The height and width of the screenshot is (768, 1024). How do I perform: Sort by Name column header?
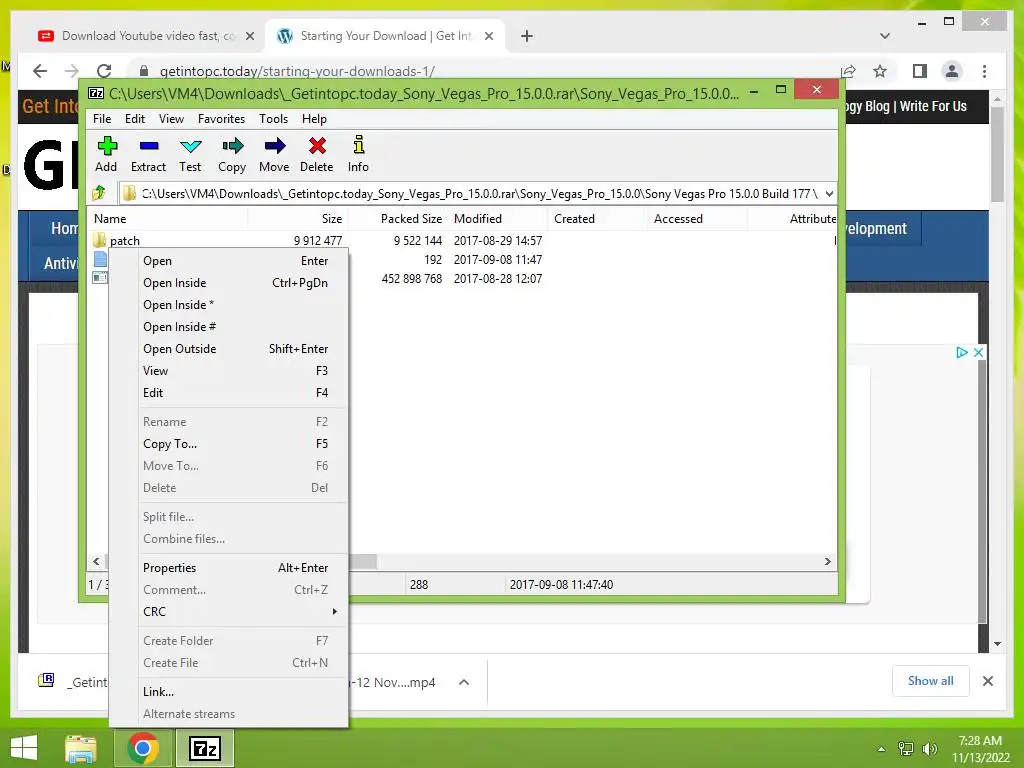coord(167,219)
